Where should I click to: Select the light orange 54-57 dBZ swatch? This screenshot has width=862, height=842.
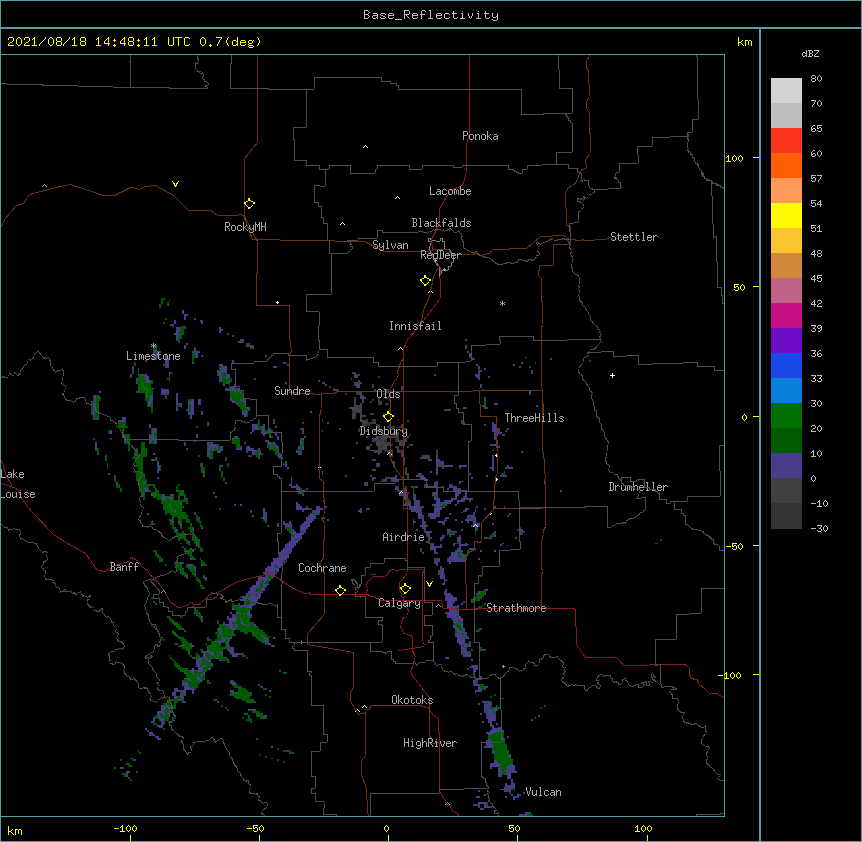(x=786, y=191)
